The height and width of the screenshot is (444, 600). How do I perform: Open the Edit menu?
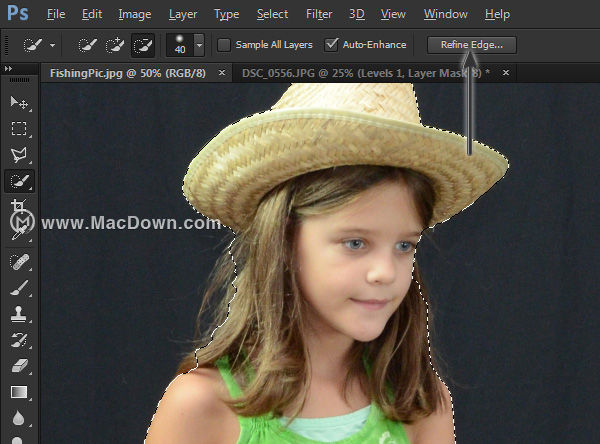coord(92,14)
